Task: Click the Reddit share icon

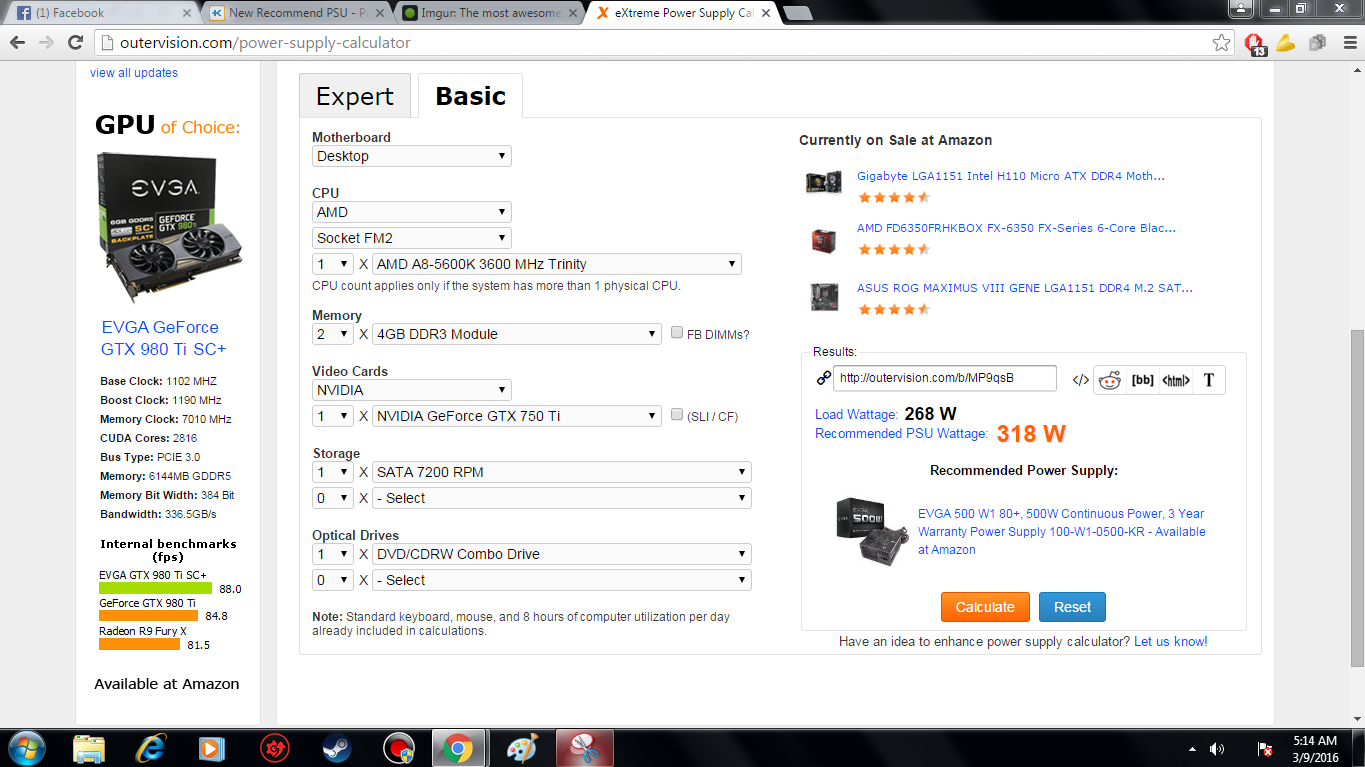Action: [1110, 380]
